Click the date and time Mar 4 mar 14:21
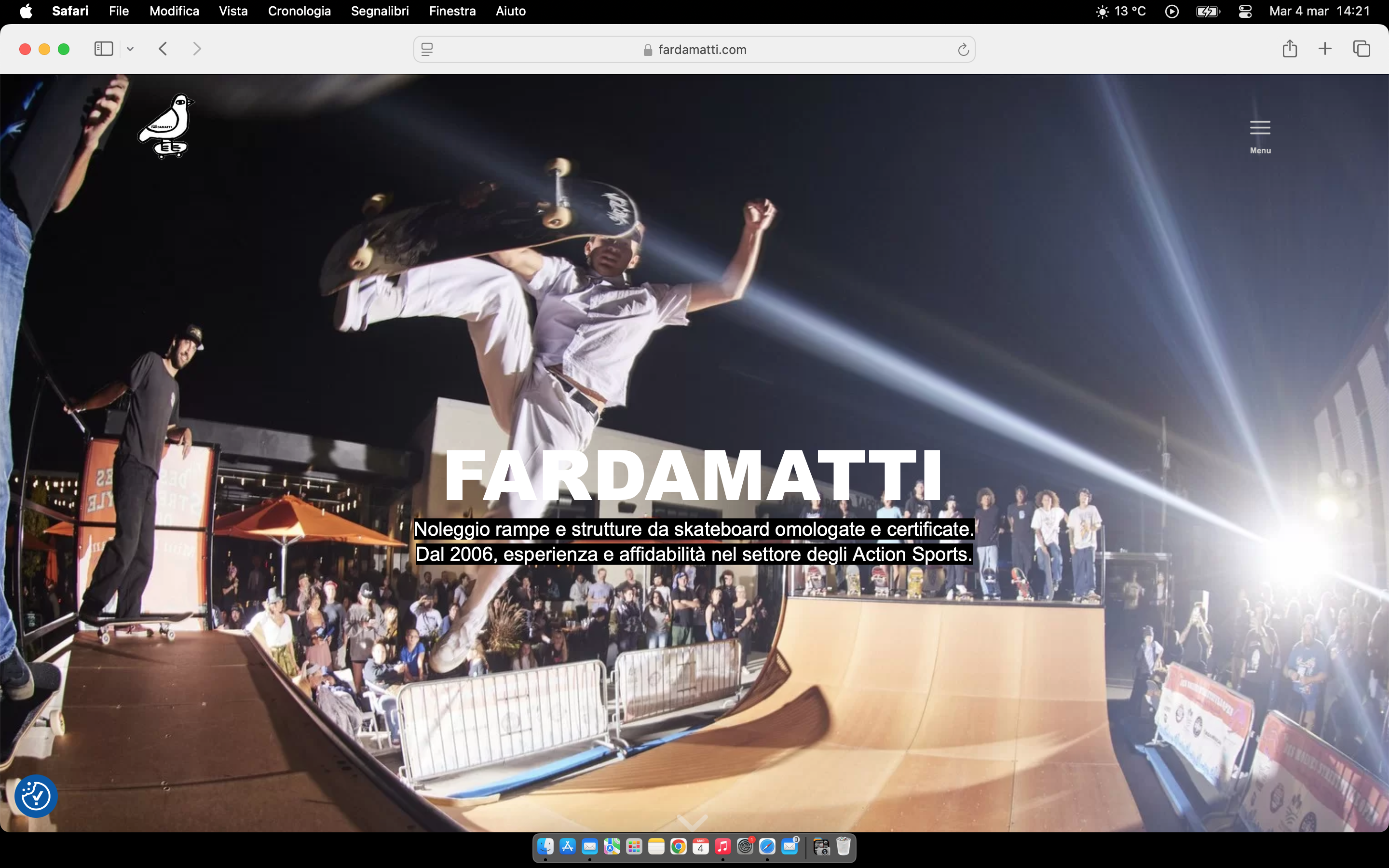 tap(1320, 11)
